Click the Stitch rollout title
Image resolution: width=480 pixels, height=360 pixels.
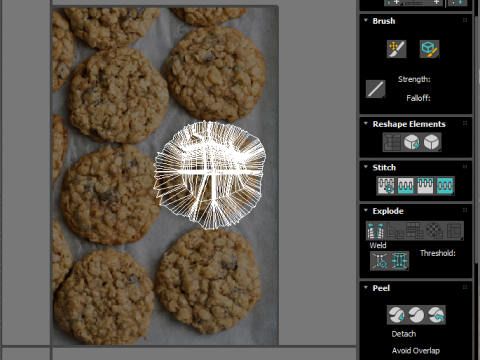pos(384,167)
